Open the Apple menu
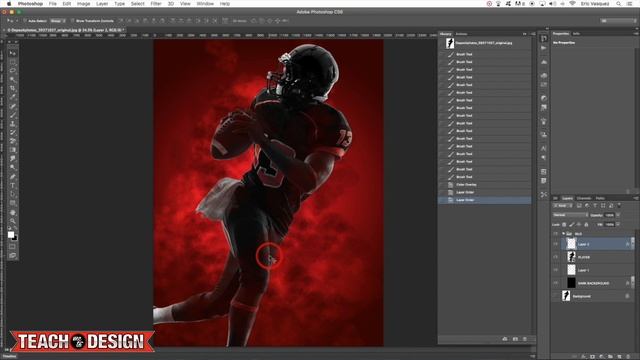Viewport: 640px width, 360px height. click(x=9, y=4)
